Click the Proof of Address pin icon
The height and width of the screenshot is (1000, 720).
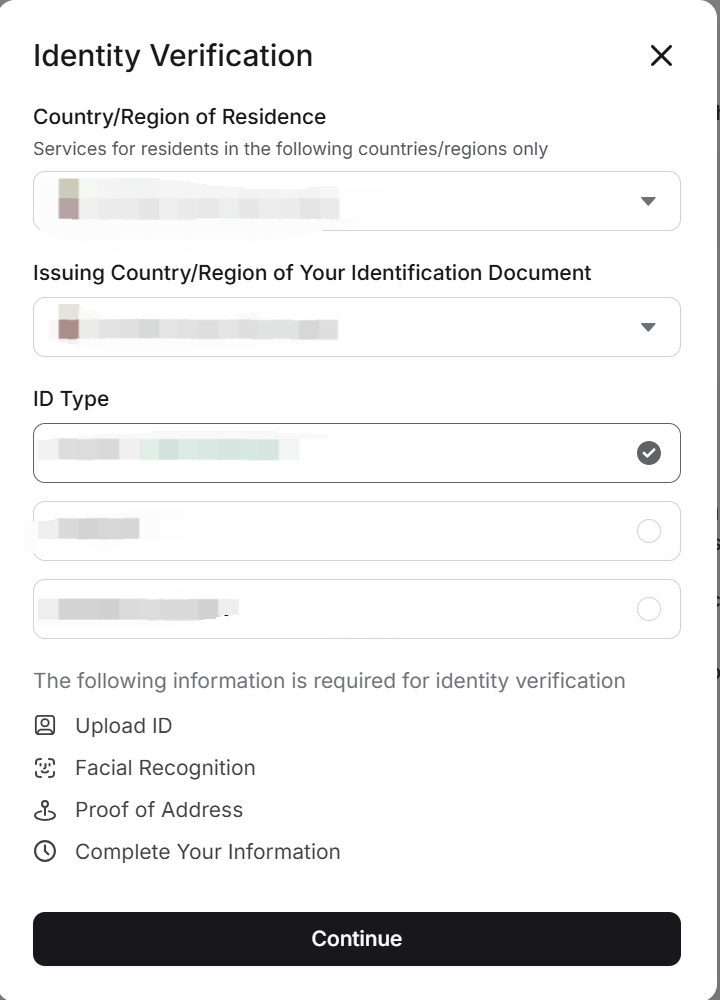pos(45,810)
